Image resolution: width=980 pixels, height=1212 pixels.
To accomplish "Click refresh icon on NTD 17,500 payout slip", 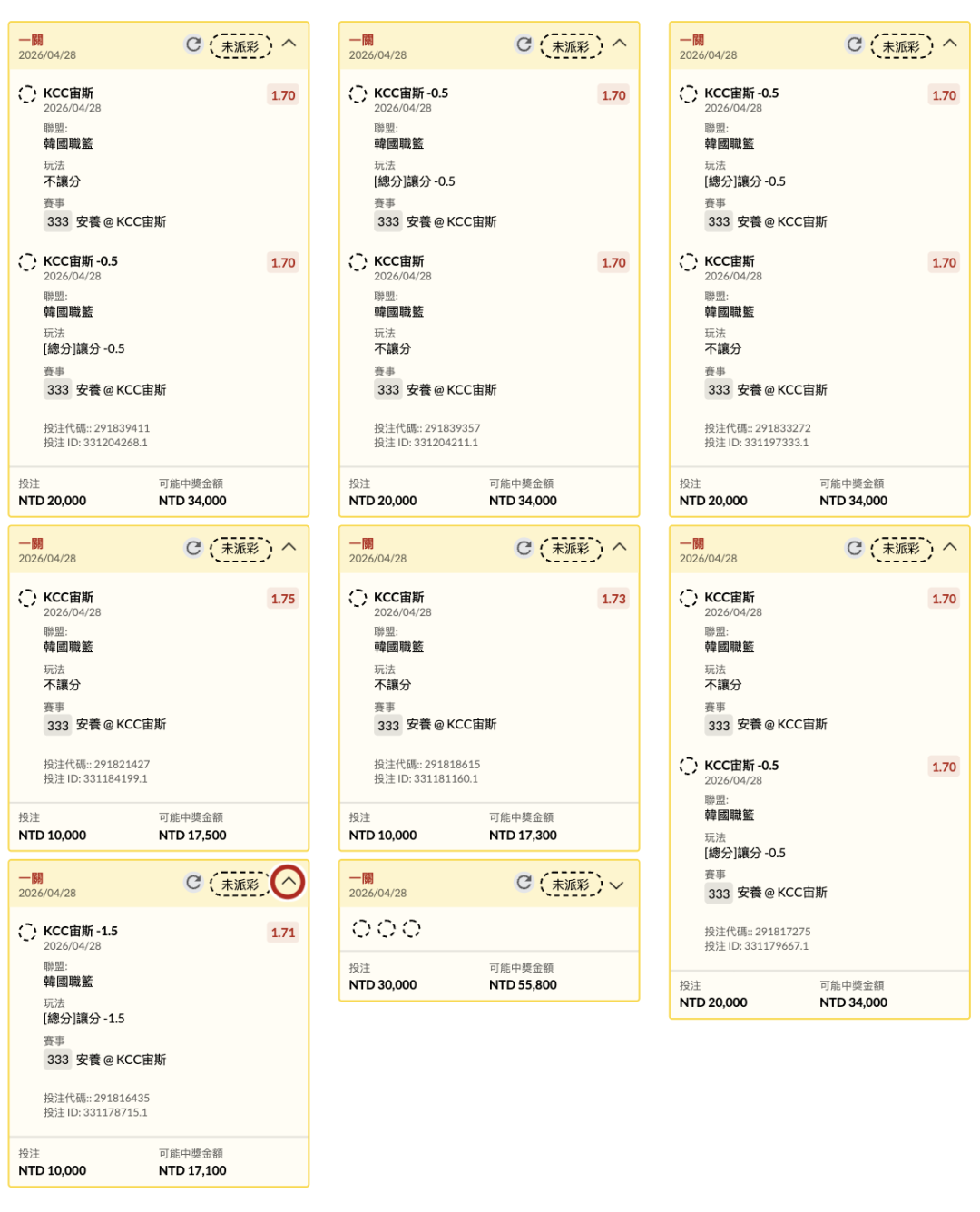I will click(x=193, y=548).
